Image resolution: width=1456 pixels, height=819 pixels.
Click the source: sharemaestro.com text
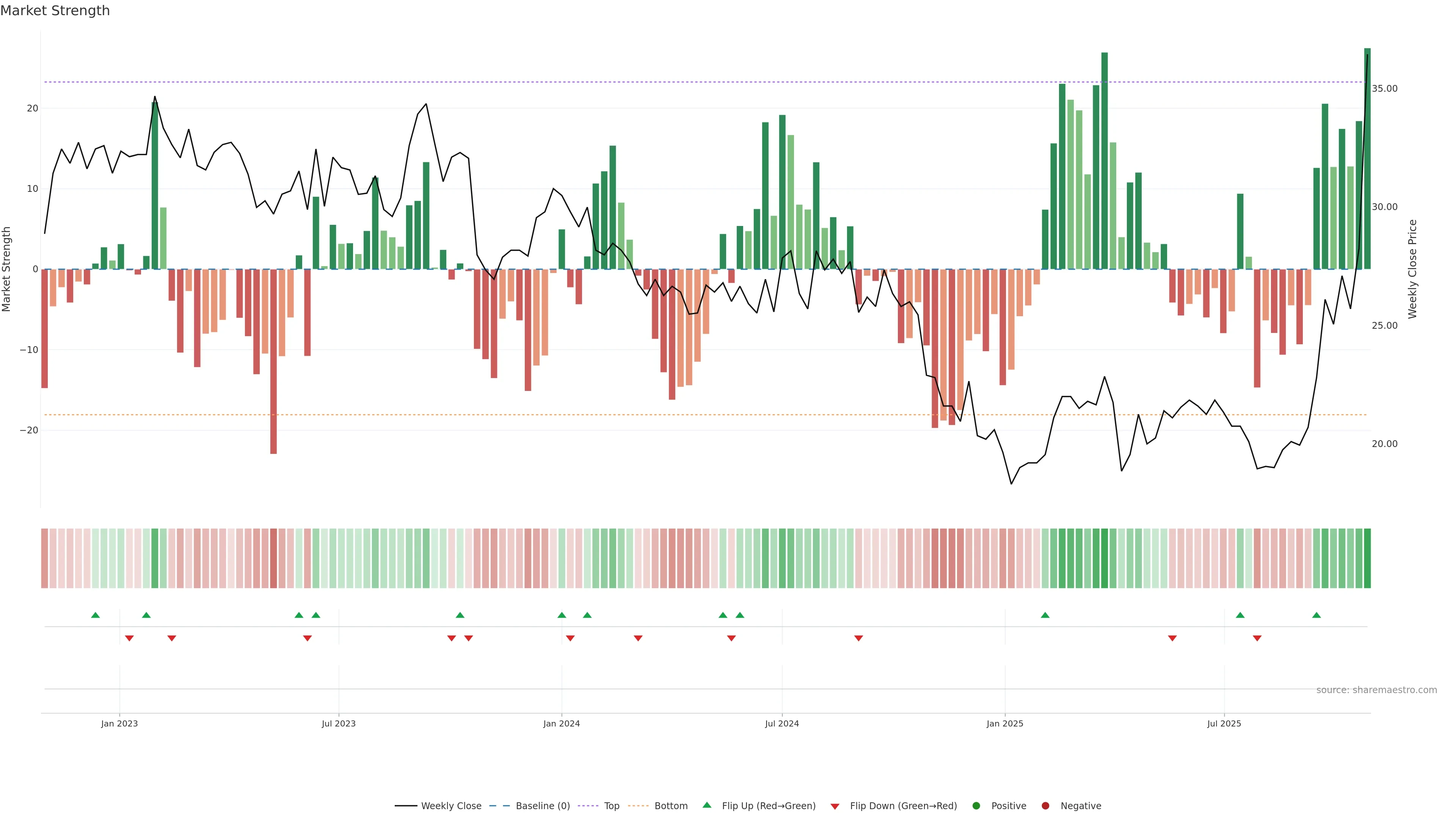click(x=1376, y=690)
